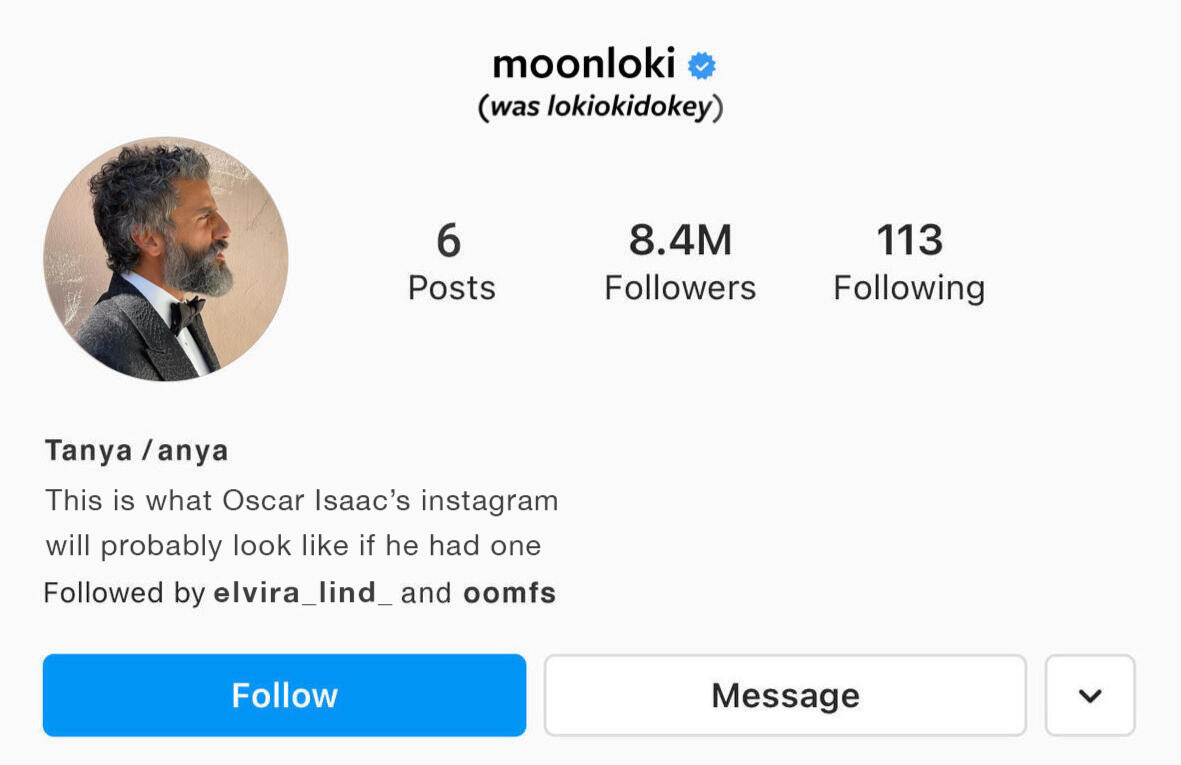Click the moonloki username heading
Screen dimensions: 1181x765
coord(584,65)
